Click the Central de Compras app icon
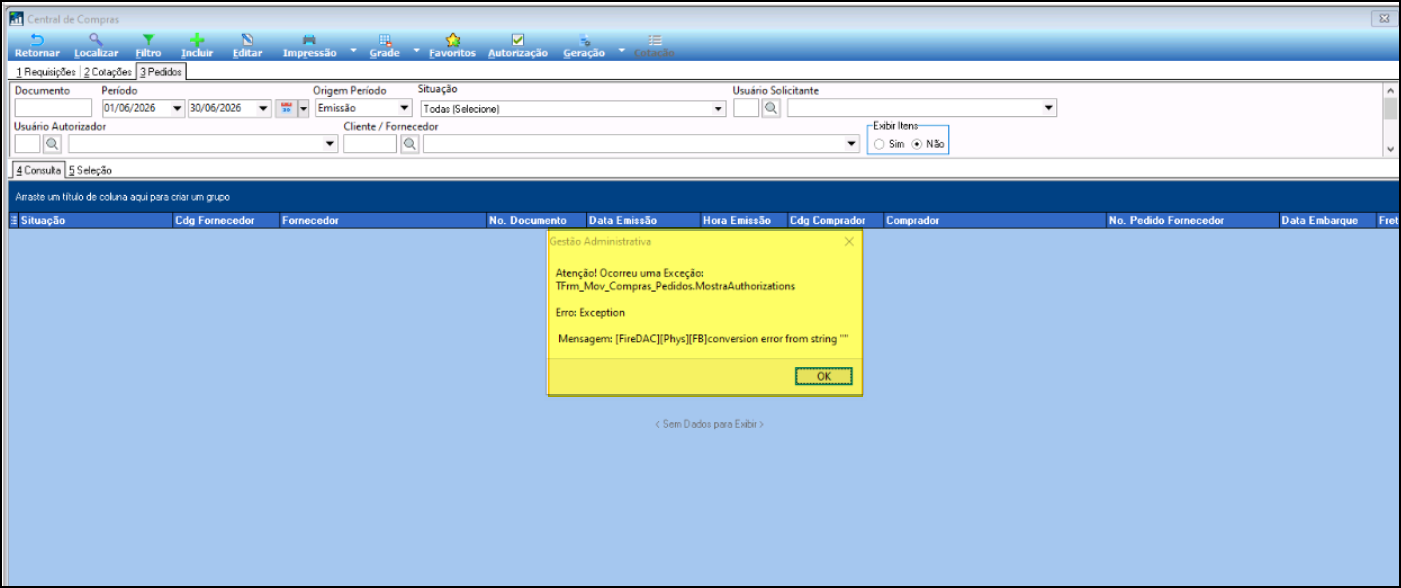 coord(16,19)
